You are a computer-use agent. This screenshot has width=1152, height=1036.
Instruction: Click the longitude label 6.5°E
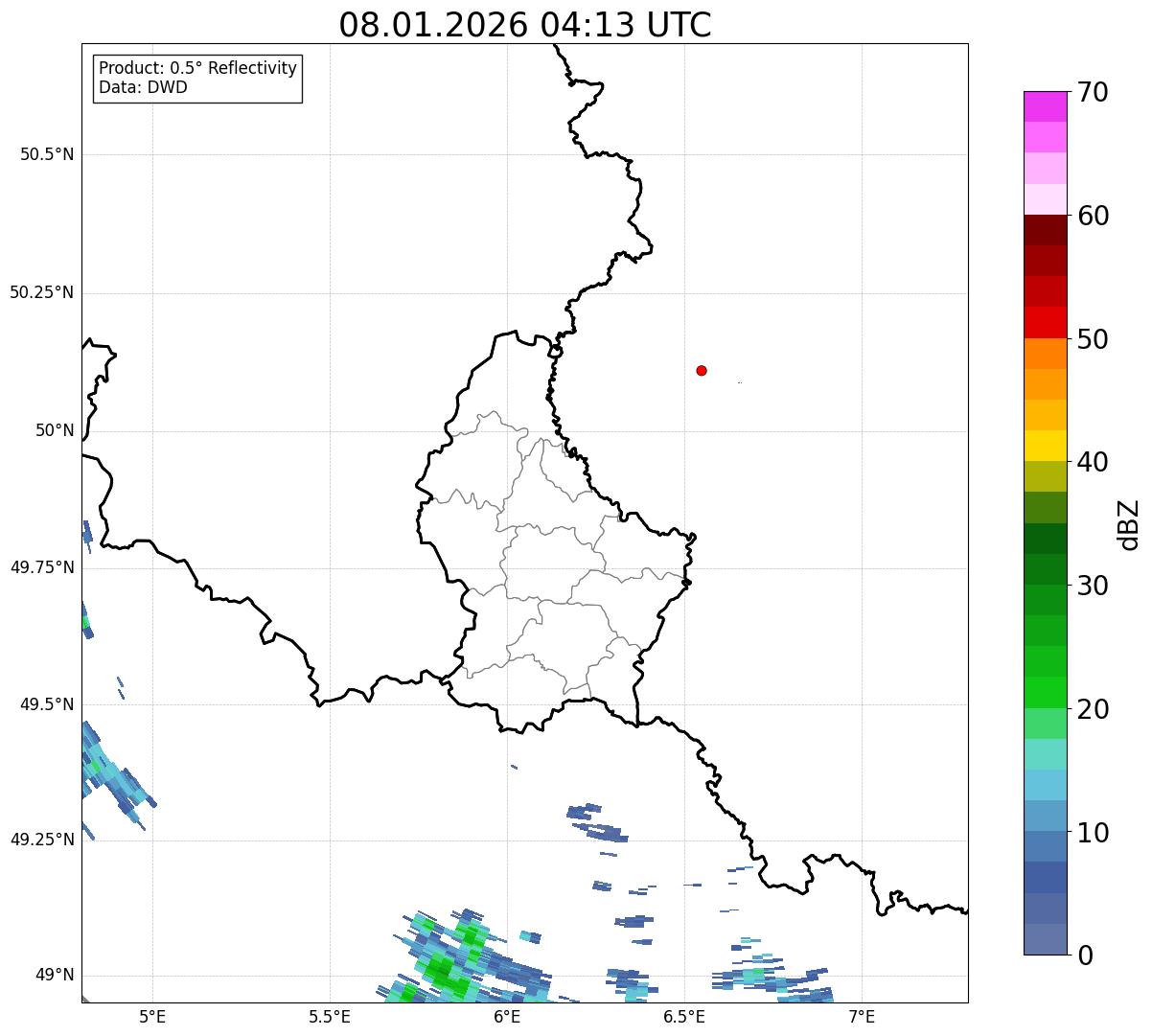[684, 1016]
